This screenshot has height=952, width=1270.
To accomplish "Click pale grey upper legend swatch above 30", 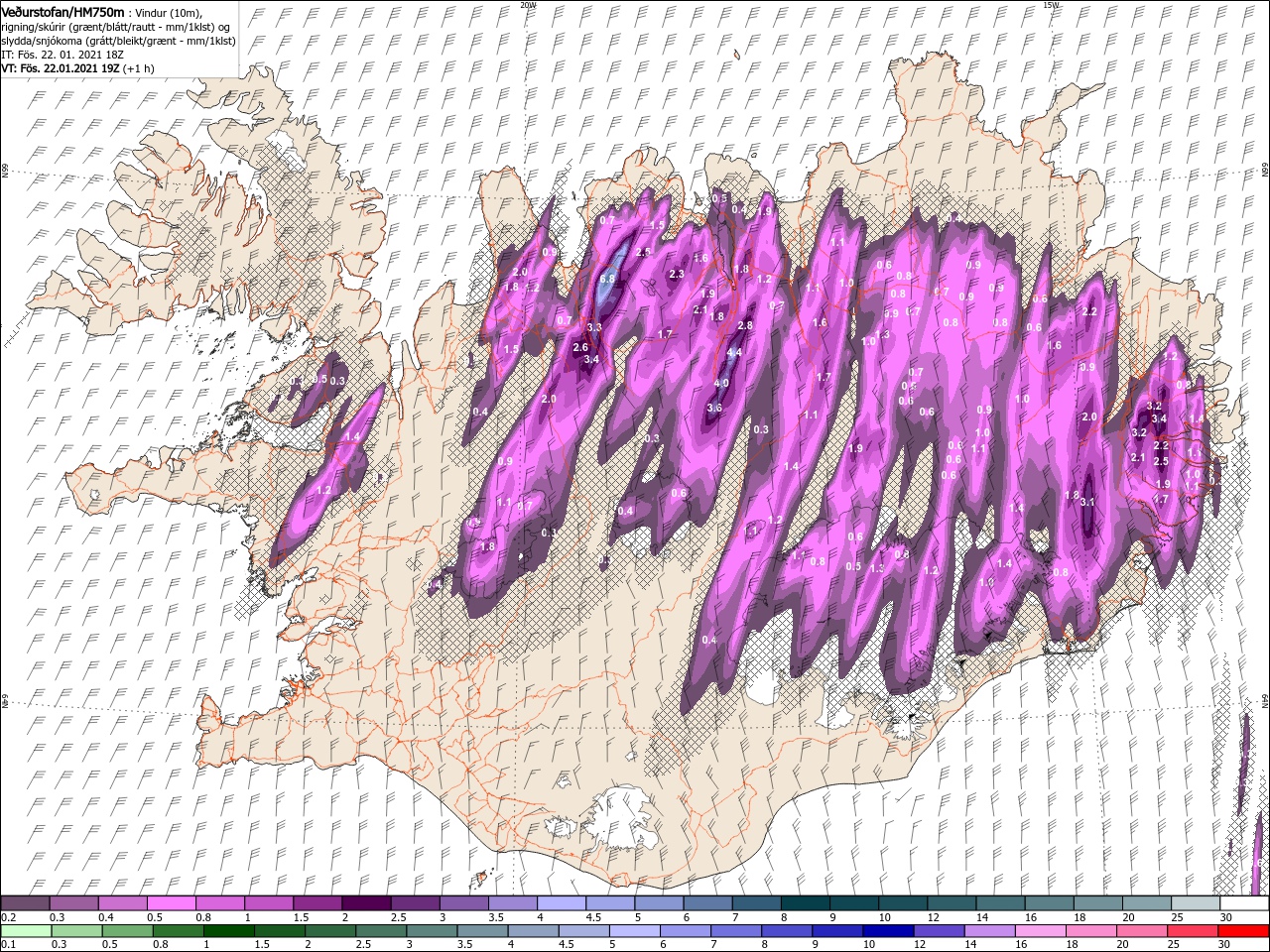I will [1243, 903].
